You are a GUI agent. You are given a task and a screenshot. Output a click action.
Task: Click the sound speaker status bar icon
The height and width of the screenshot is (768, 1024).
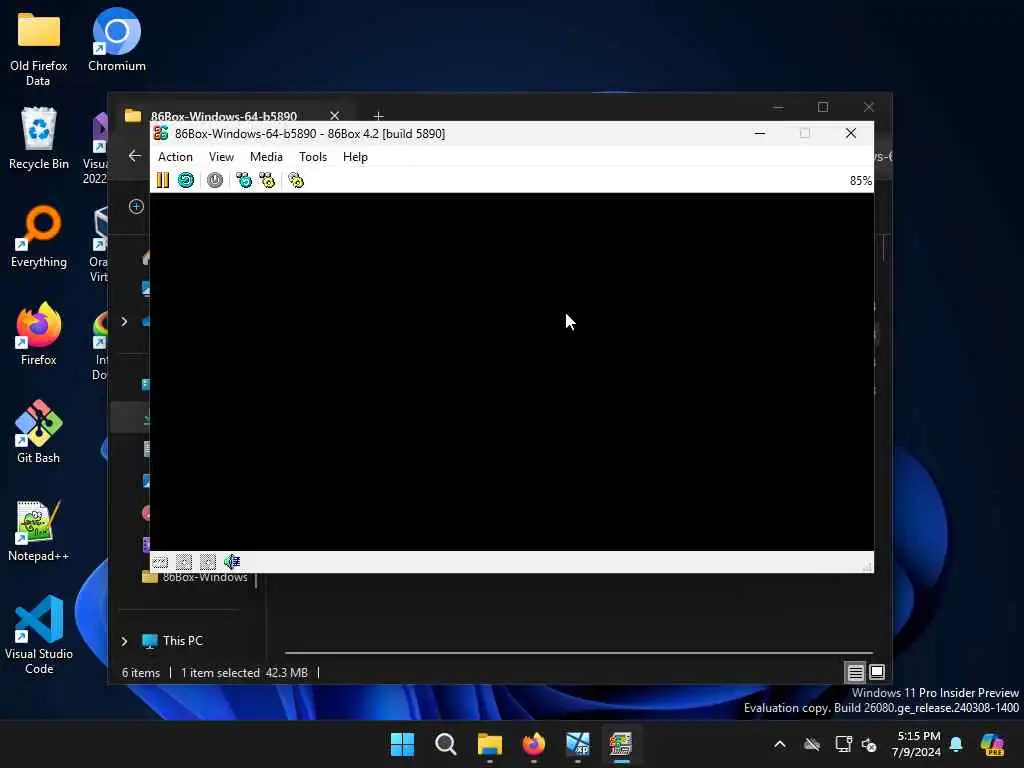tap(232, 562)
